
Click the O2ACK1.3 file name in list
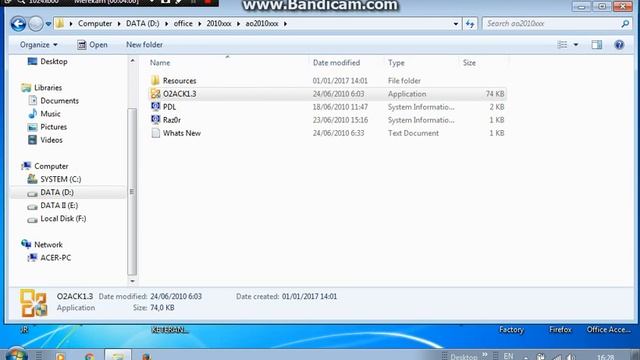[x=180, y=94]
